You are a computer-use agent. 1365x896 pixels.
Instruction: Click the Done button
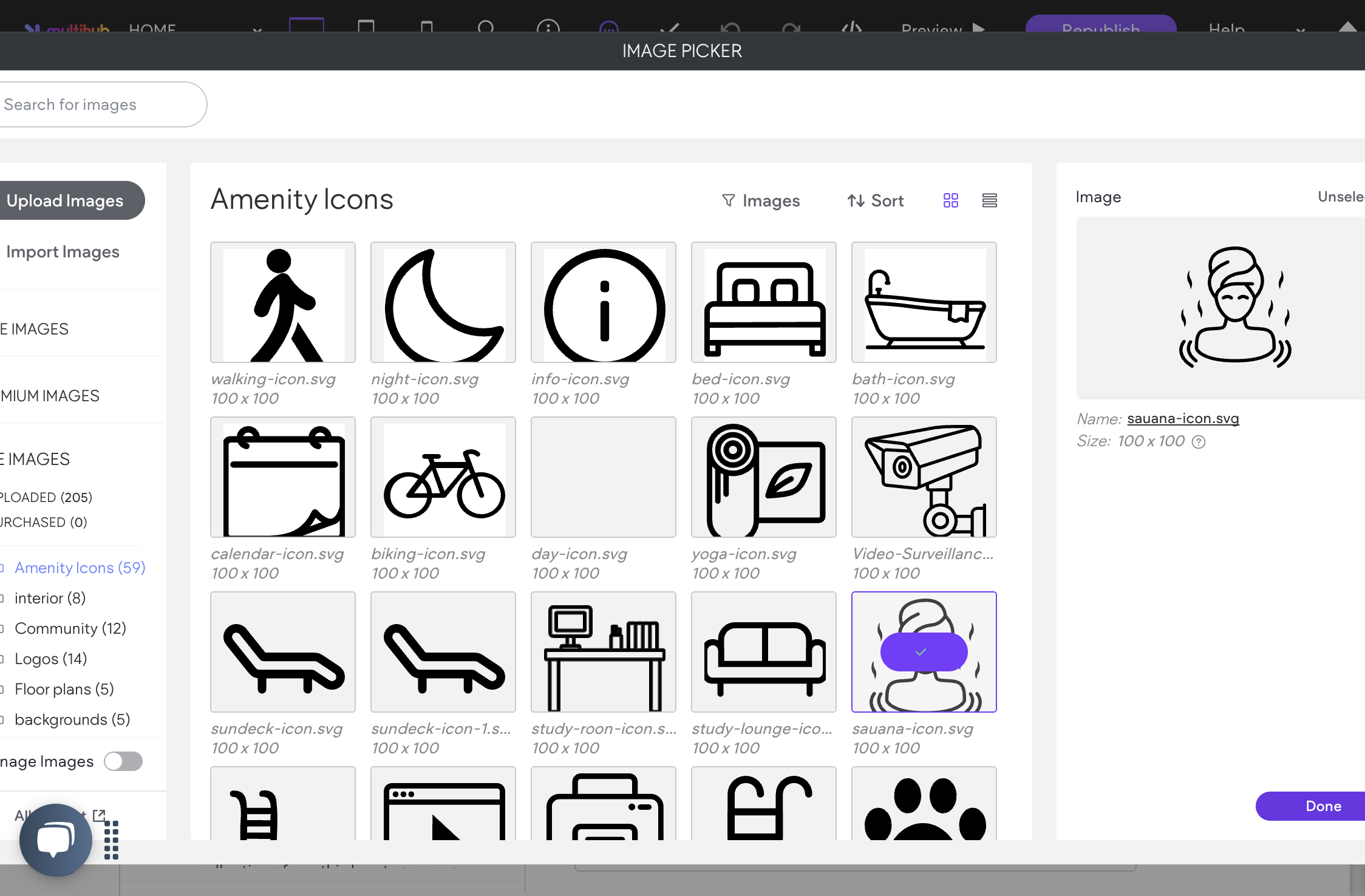pyautogui.click(x=1310, y=806)
